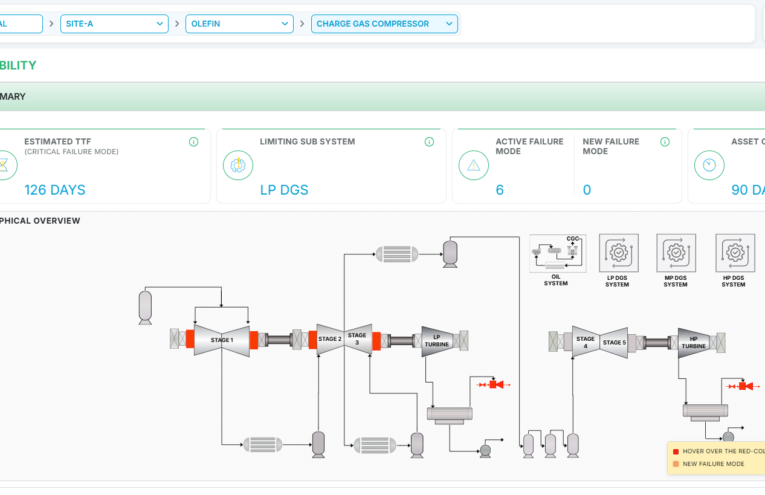Select the HP TURBINE
This screenshot has width=765, height=495.
click(x=693, y=343)
